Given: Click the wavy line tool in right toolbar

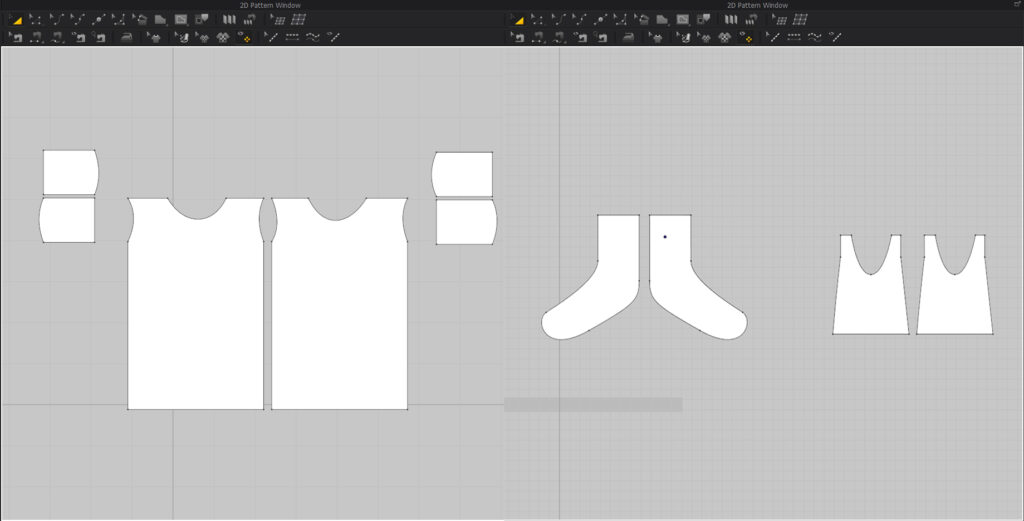Looking at the screenshot, I should click(x=815, y=37).
